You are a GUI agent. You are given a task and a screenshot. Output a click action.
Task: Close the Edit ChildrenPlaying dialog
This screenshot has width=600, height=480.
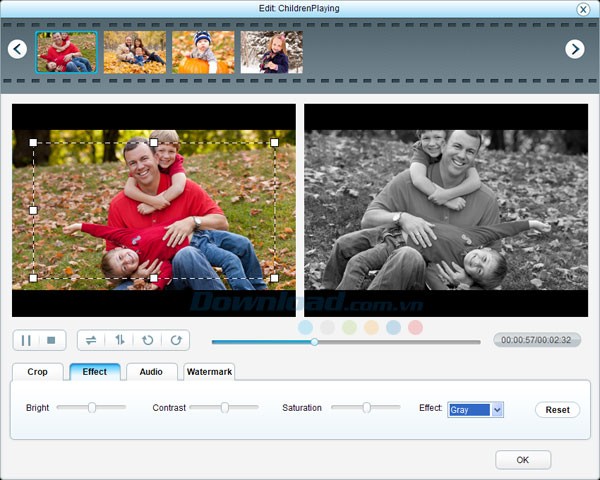tap(583, 9)
